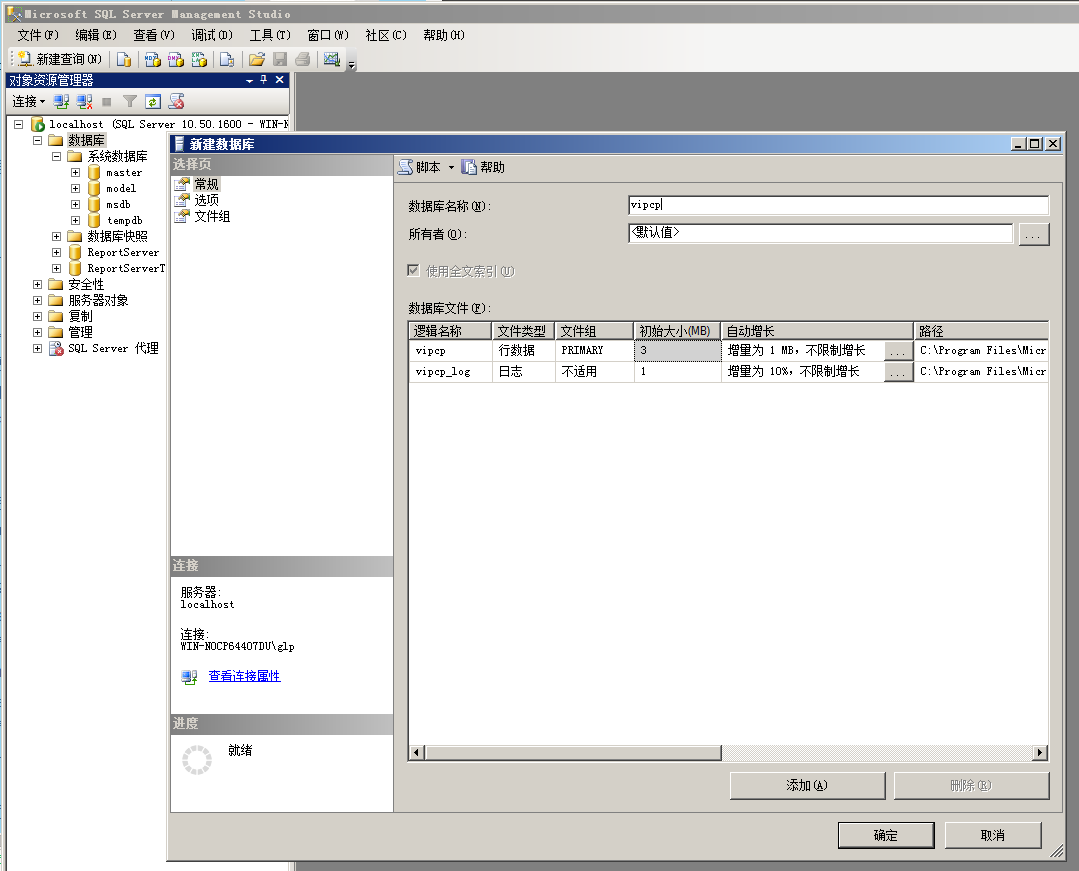Select the 常规 page
Screen dimensions: 1079x871
pyautogui.click(x=206, y=184)
